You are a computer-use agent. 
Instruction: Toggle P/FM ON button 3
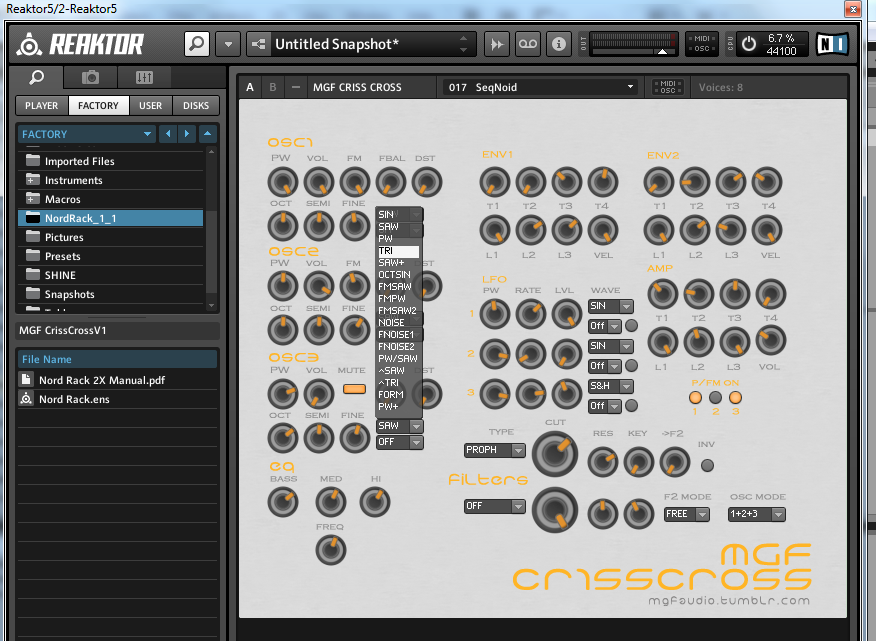(735, 397)
